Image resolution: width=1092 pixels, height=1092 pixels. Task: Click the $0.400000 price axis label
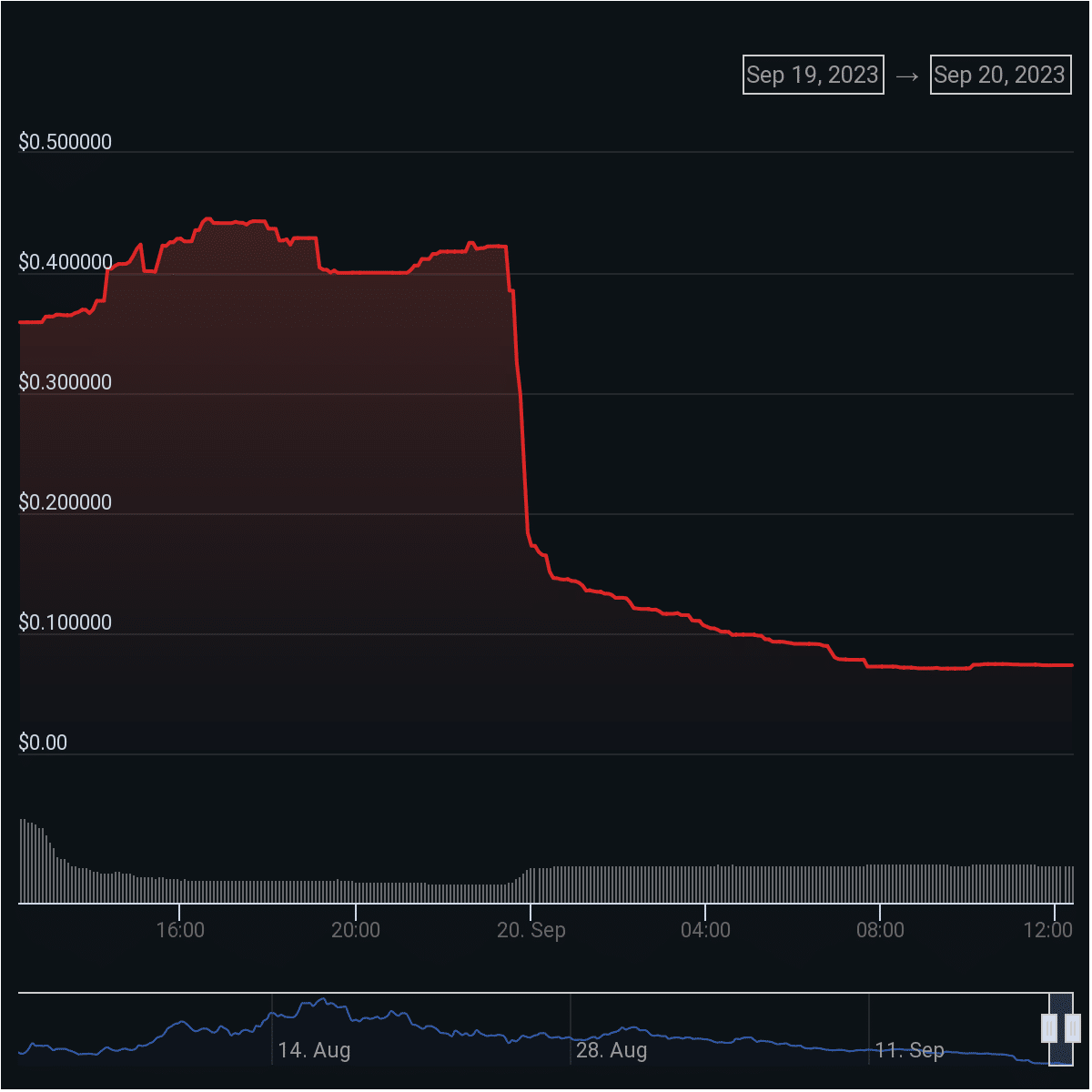point(66,262)
